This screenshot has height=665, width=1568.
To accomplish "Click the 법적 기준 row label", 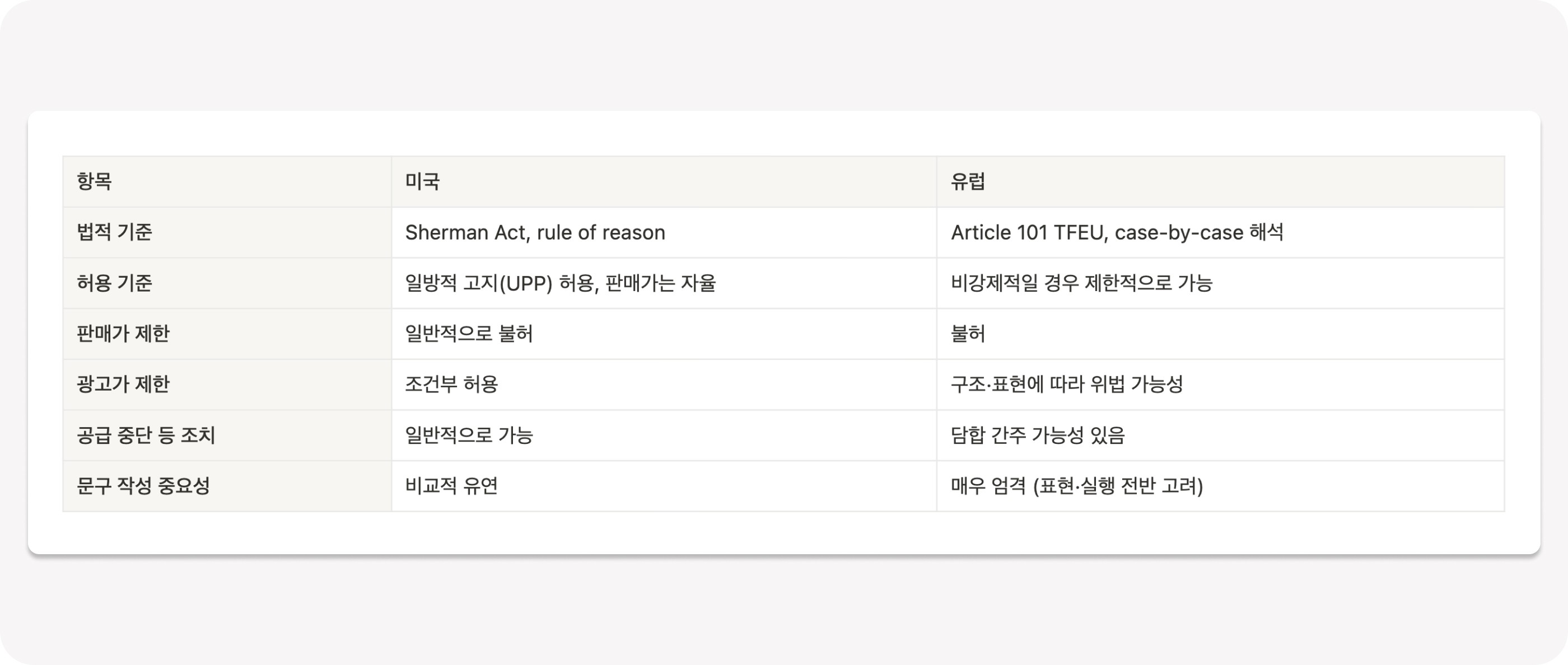I will (227, 232).
